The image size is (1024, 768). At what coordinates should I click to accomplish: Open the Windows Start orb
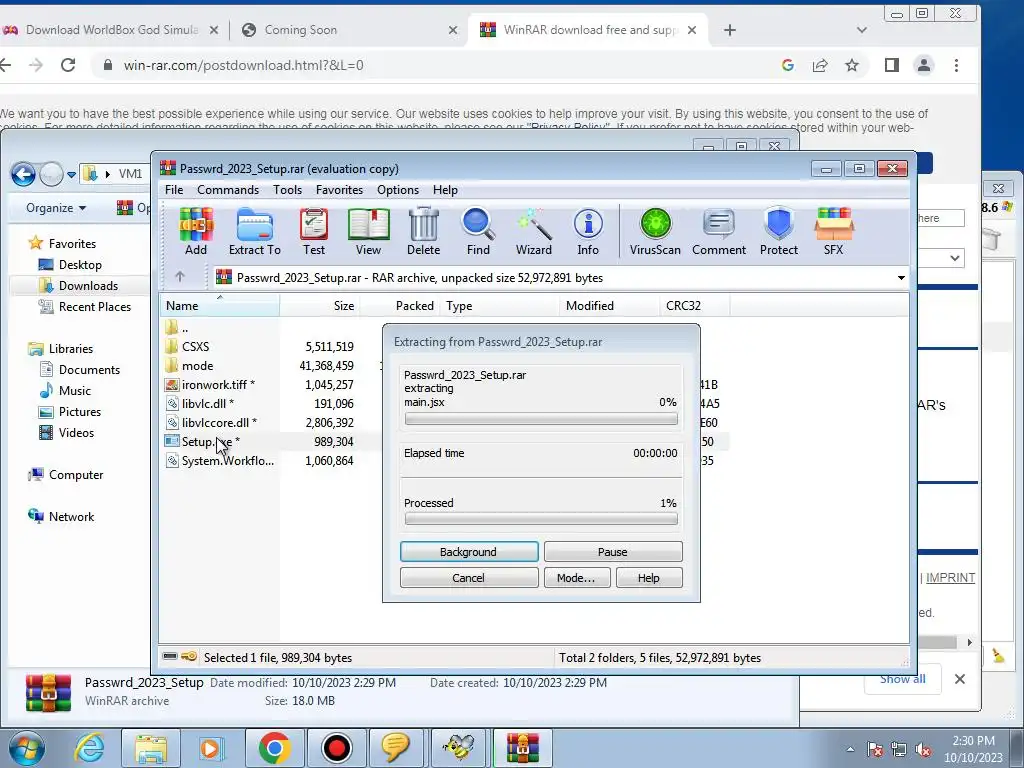[26, 748]
